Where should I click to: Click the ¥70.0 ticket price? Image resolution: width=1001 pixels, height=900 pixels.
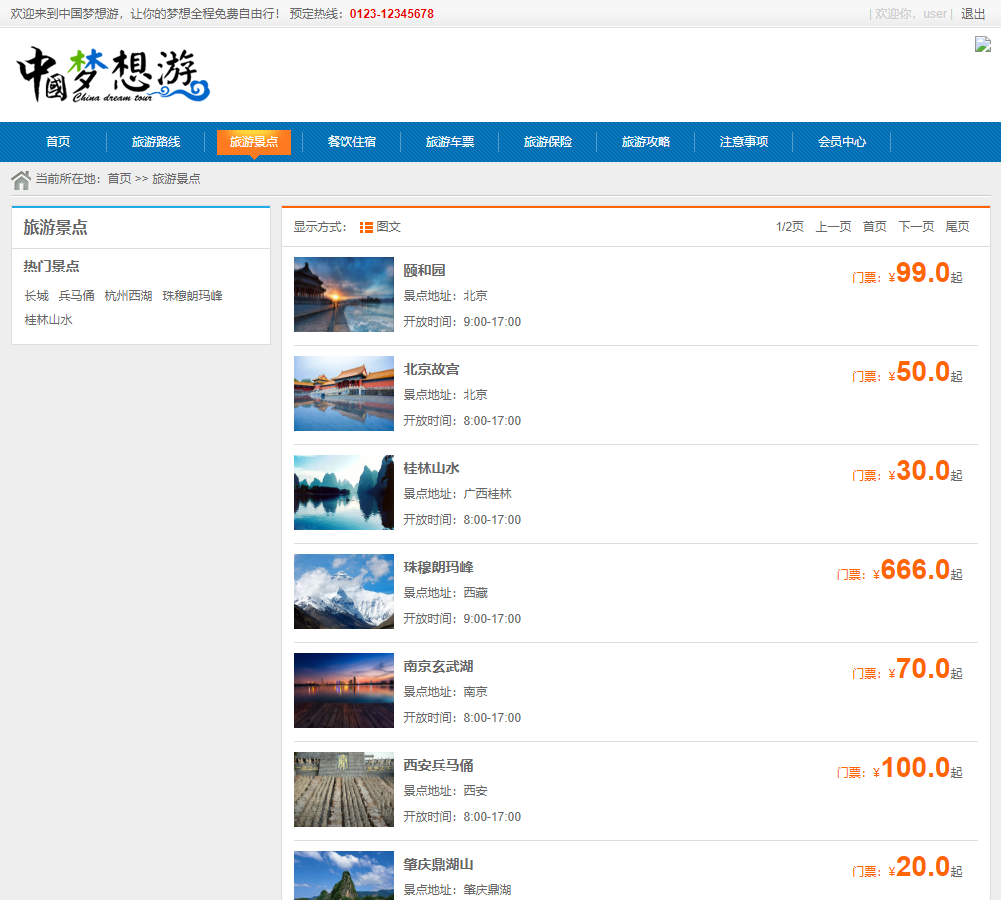point(919,669)
